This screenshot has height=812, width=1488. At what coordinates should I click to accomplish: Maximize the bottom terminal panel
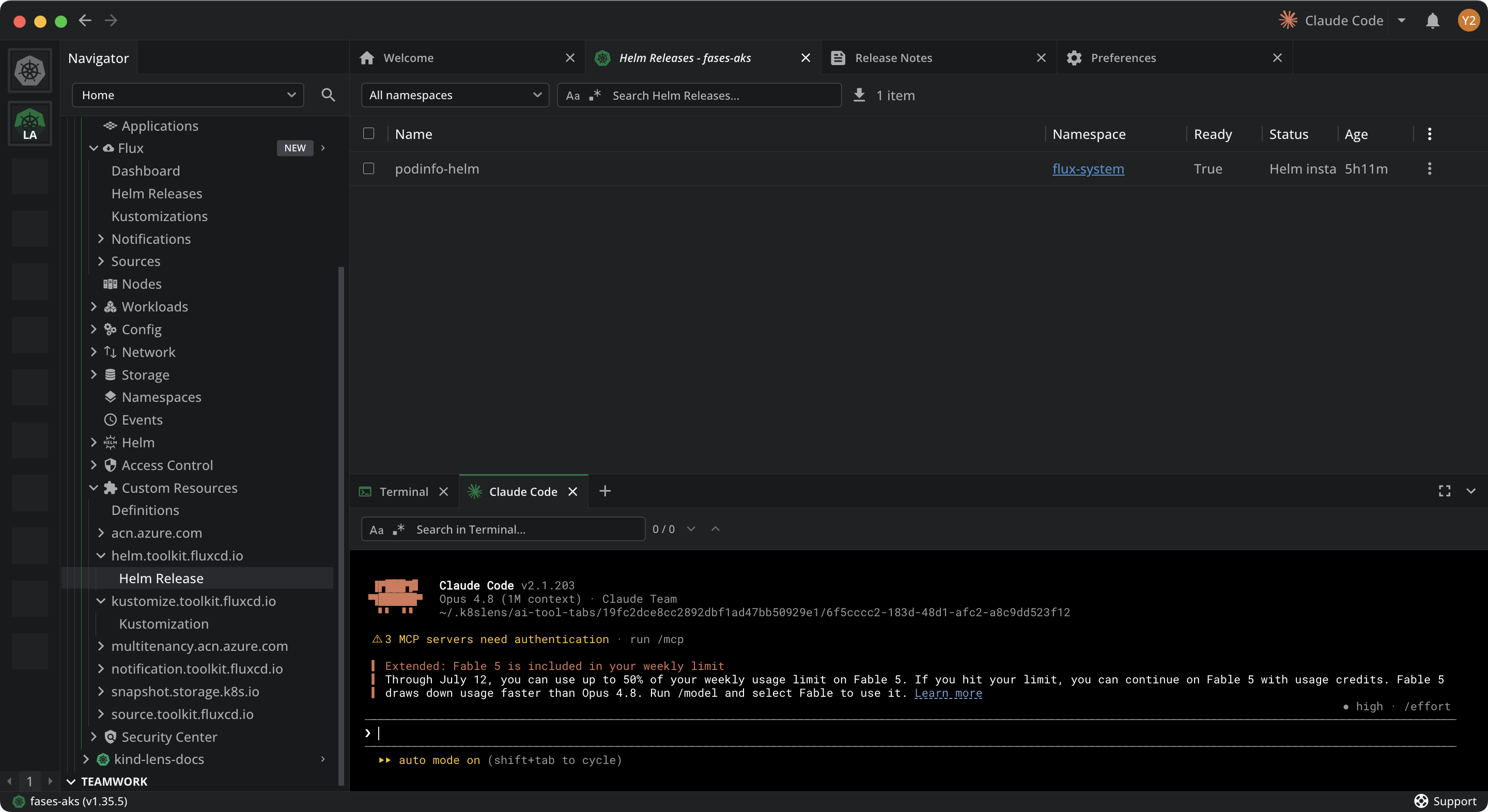[1444, 491]
